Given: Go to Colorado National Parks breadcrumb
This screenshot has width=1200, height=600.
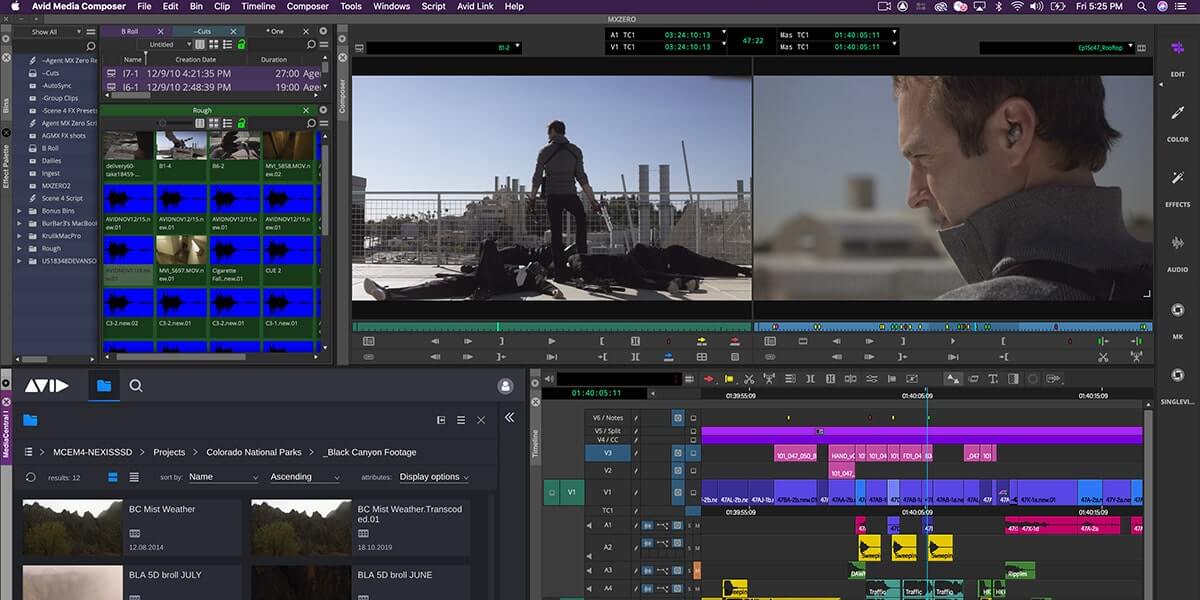Looking at the screenshot, I should tap(252, 452).
